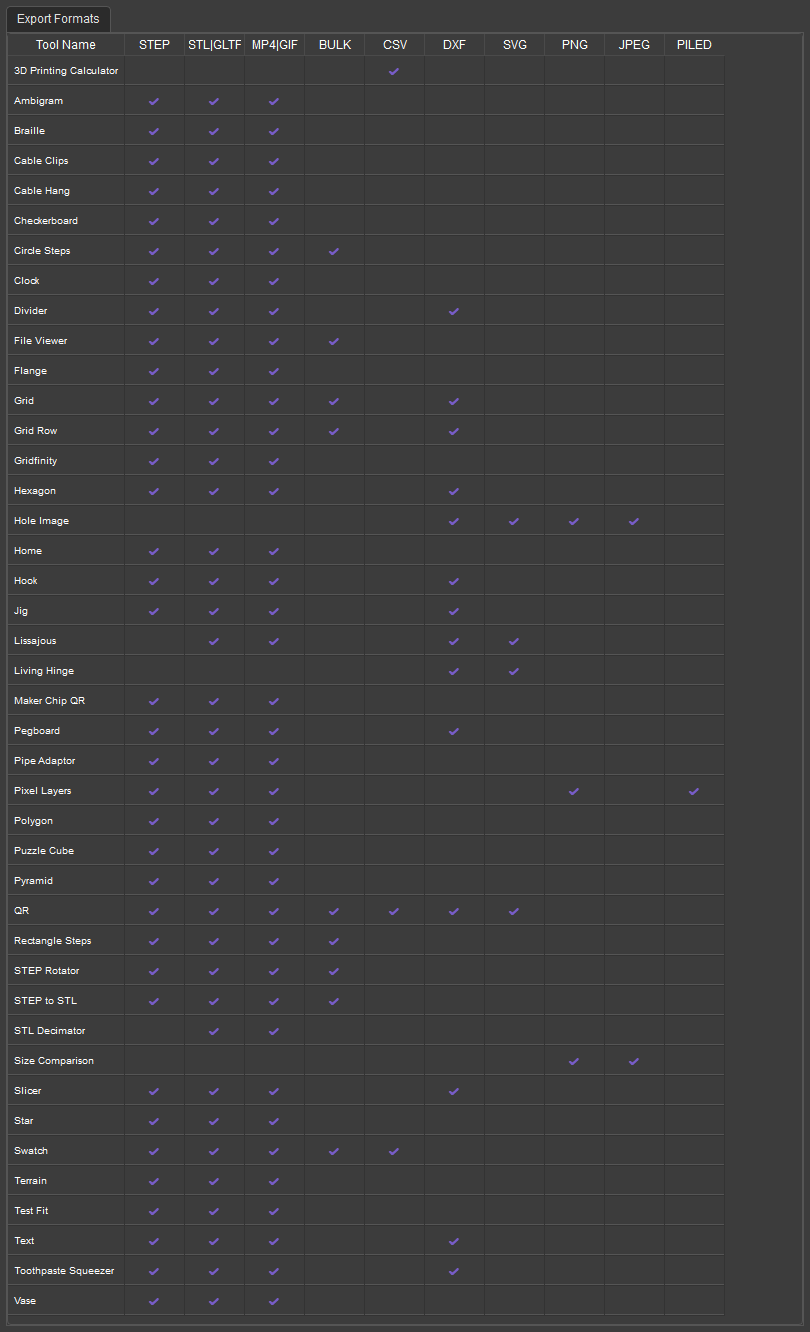Click the CSV checkmark in Swatch row

point(394,1151)
